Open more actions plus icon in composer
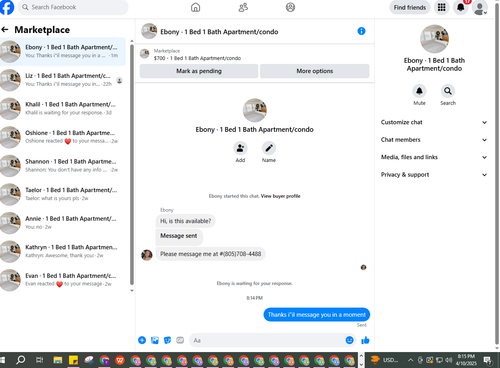Screen dimensions: 500x368 (142, 340)
